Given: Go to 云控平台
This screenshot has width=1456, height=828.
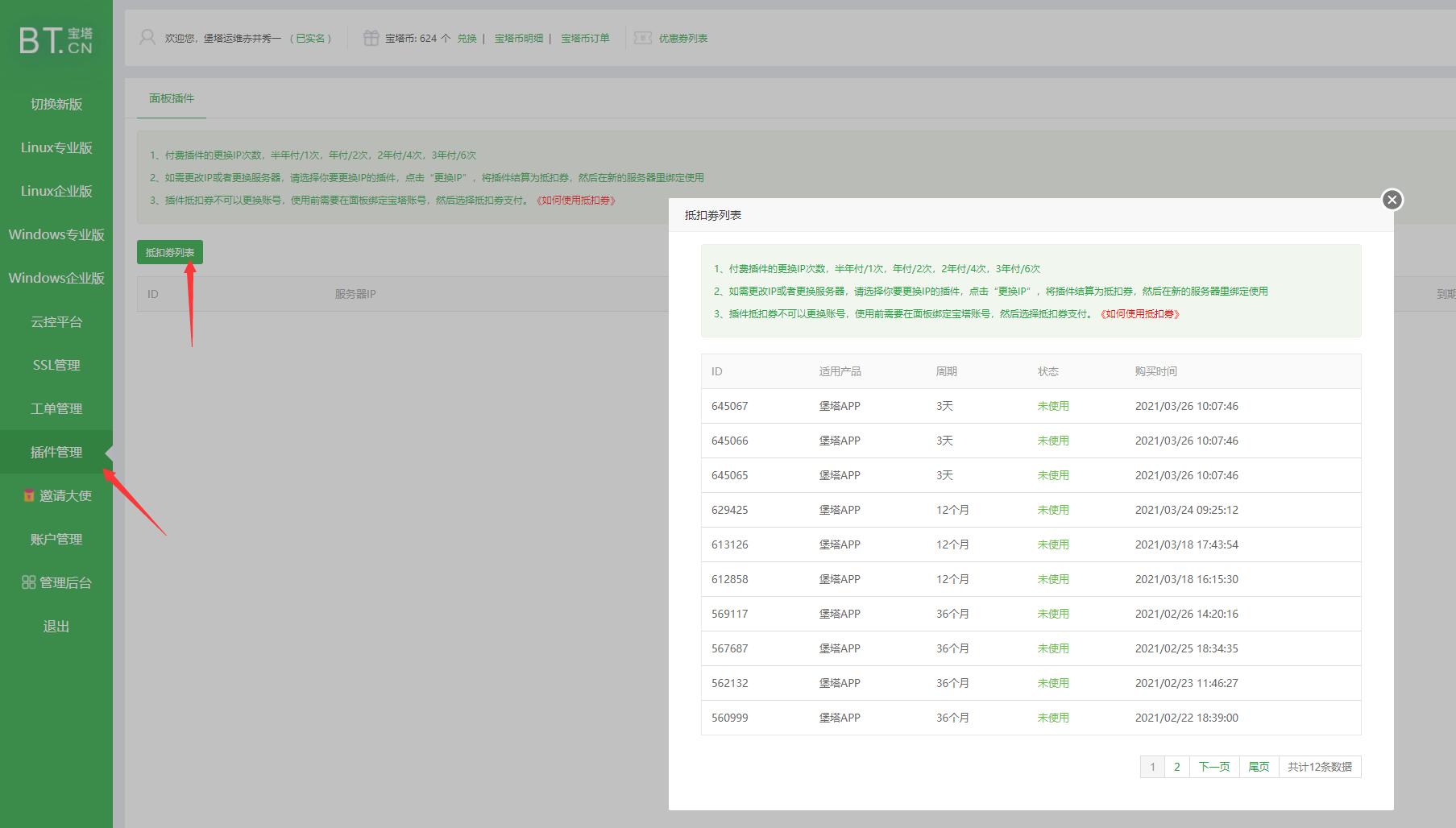Looking at the screenshot, I should pos(56,321).
